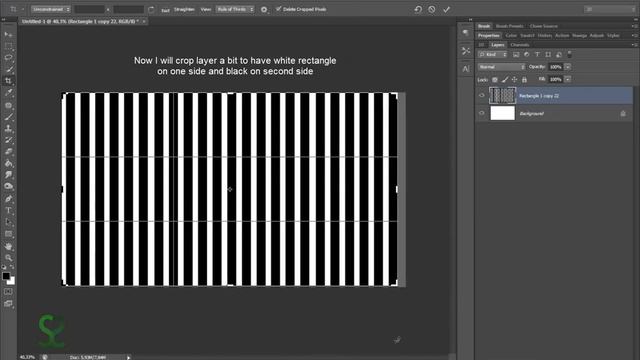Open the crop settings gear options
The height and width of the screenshot is (360, 640).
click(x=264, y=9)
